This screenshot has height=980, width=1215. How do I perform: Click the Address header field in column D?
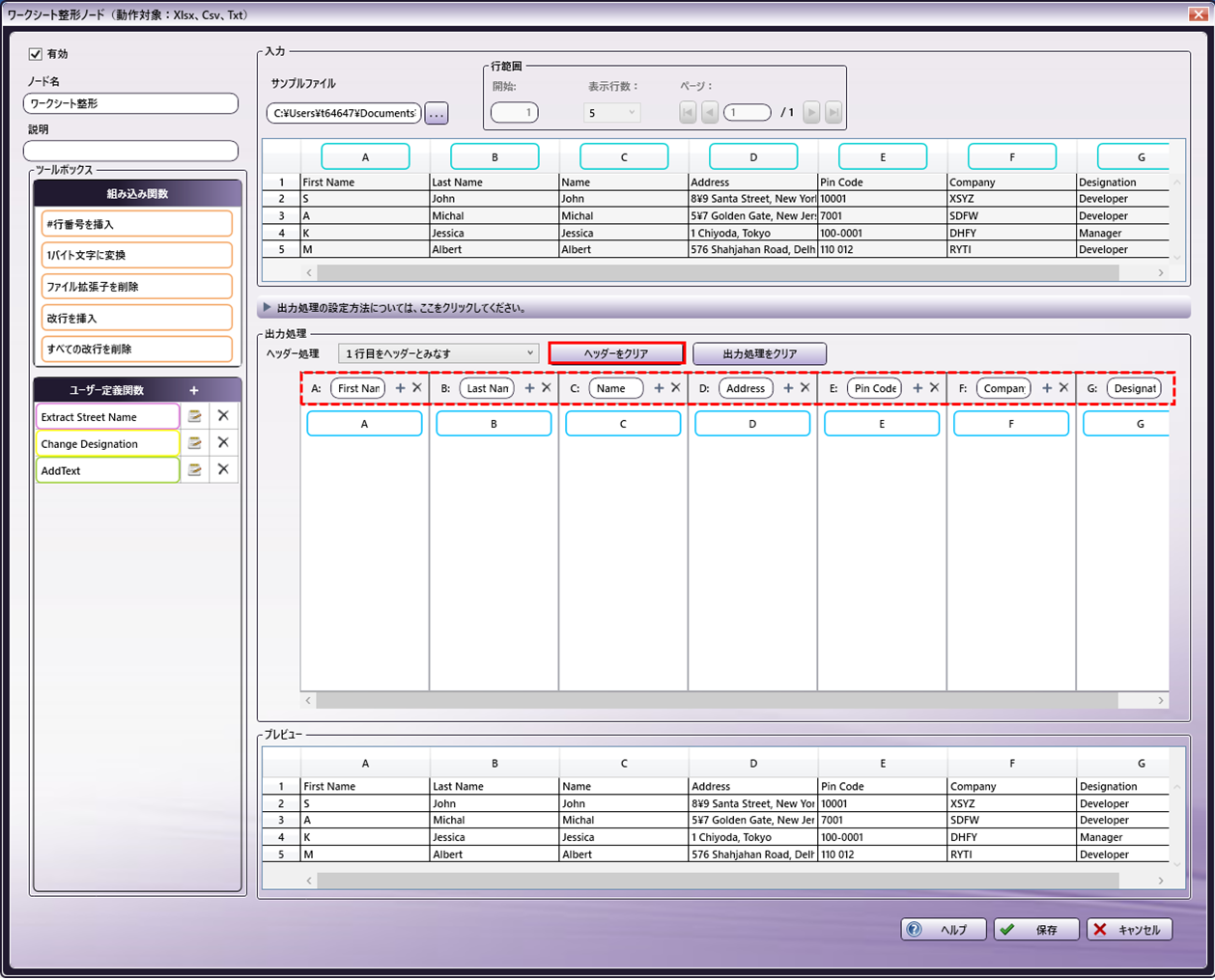tap(746, 388)
